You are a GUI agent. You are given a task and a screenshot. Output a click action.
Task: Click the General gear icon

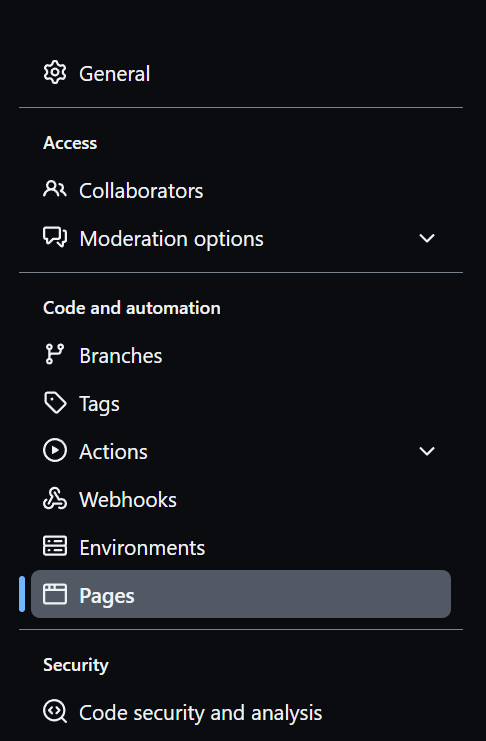click(x=55, y=73)
